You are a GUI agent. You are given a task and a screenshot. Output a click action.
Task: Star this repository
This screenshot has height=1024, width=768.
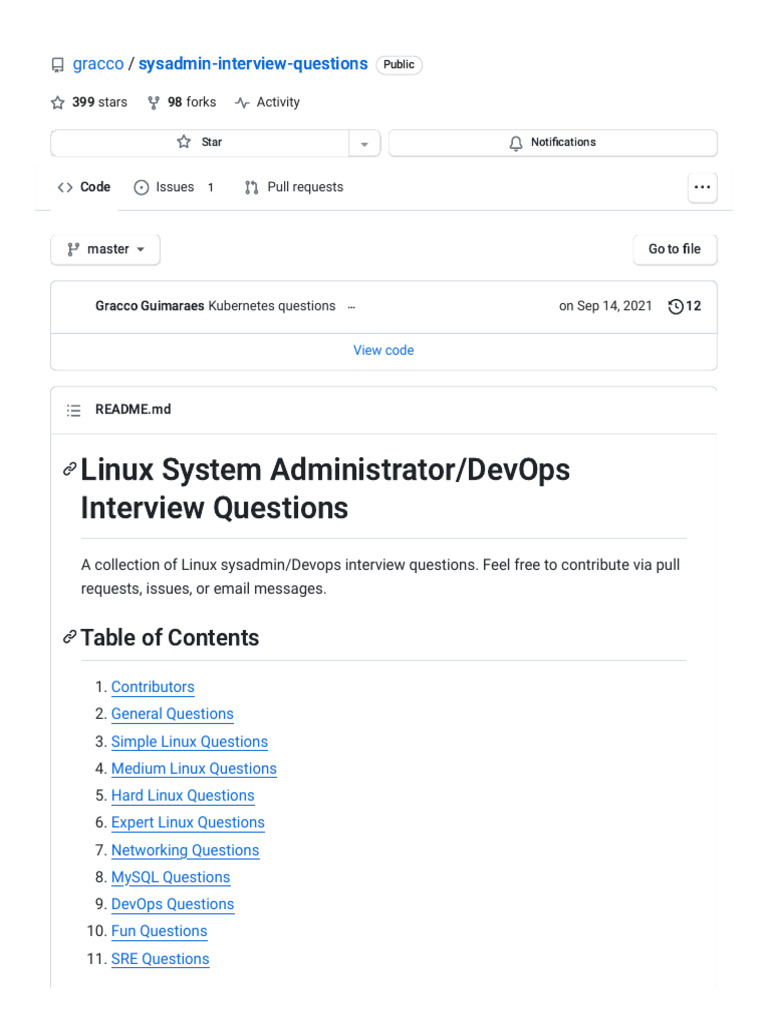199,143
